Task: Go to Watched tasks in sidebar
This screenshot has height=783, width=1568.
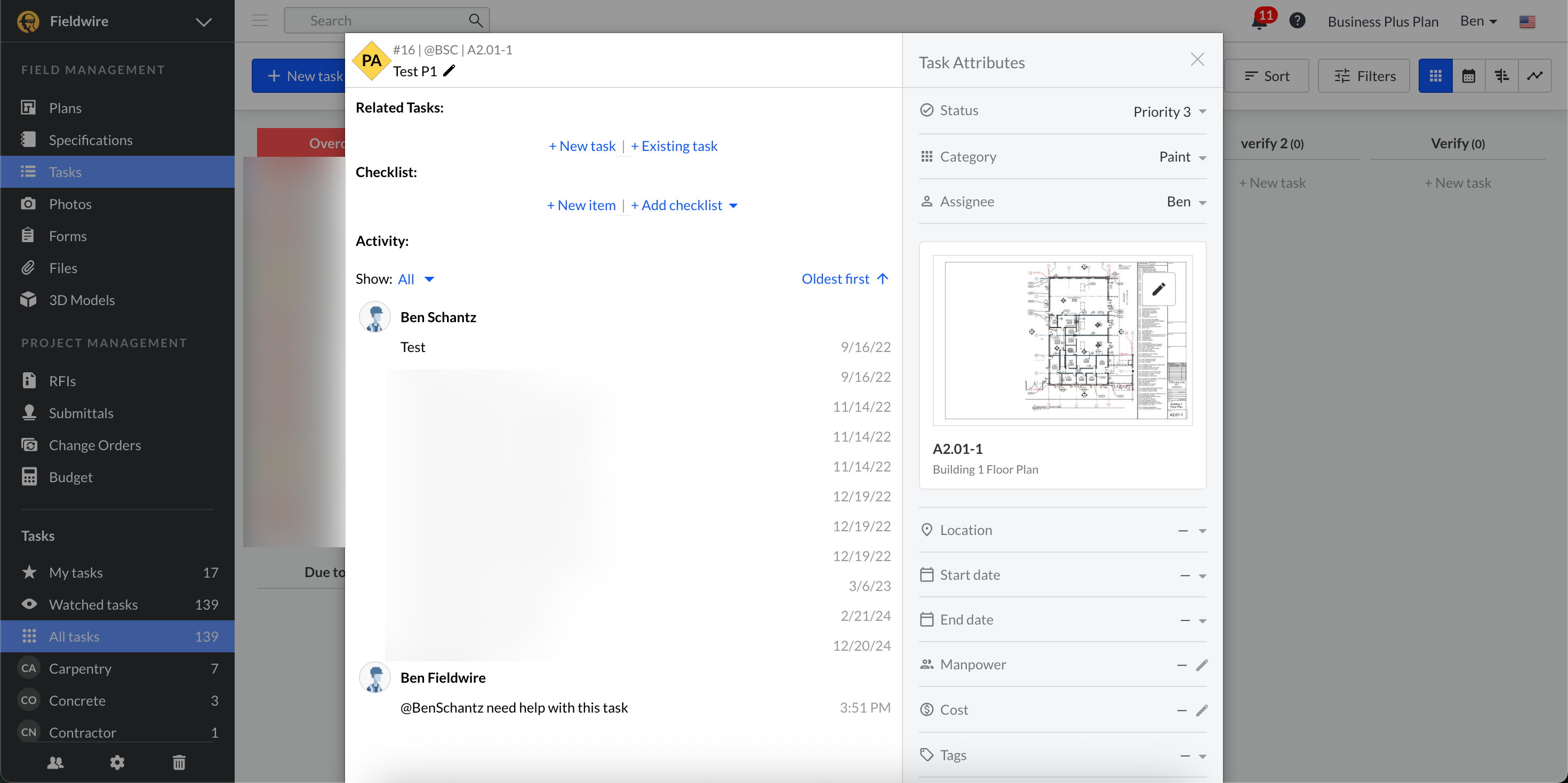Action: pos(93,605)
